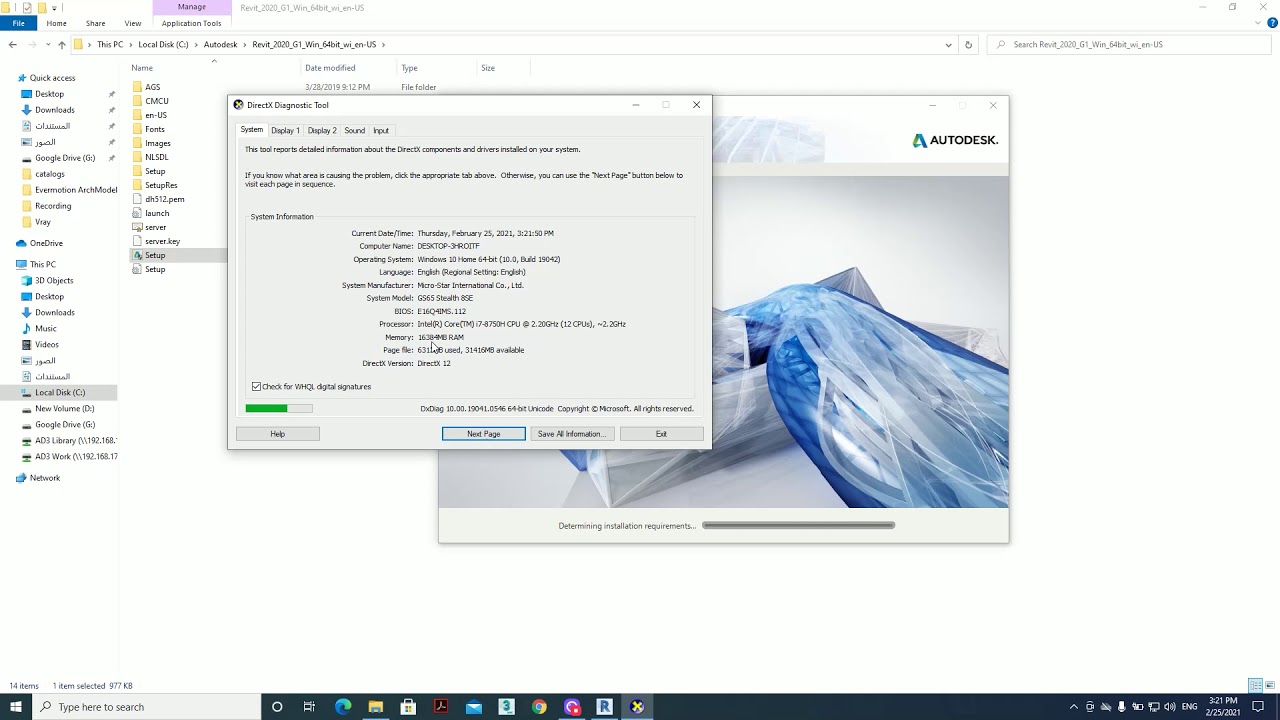
Task: Click the Exit button in DxDiag
Action: point(661,434)
